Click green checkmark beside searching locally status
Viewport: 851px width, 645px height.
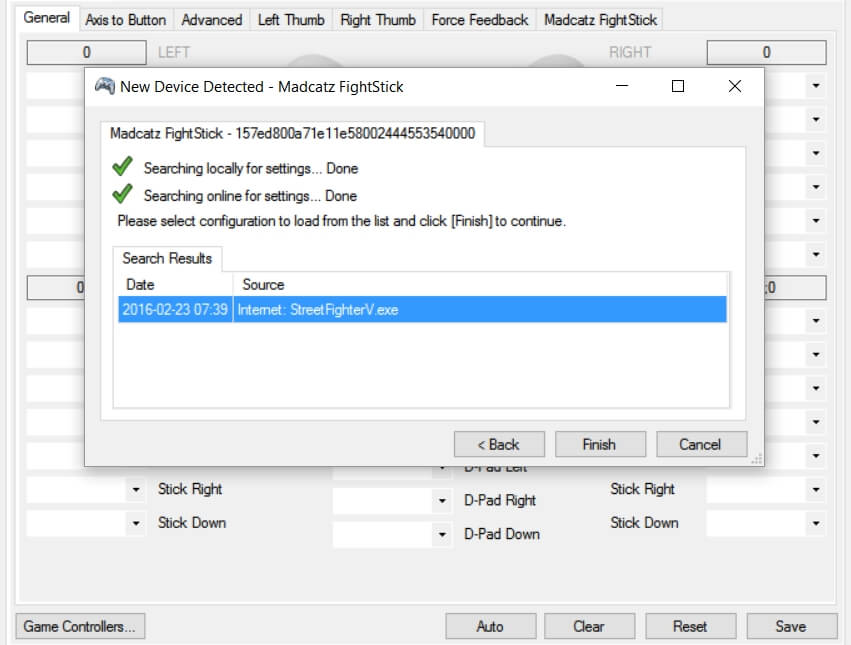tap(123, 168)
